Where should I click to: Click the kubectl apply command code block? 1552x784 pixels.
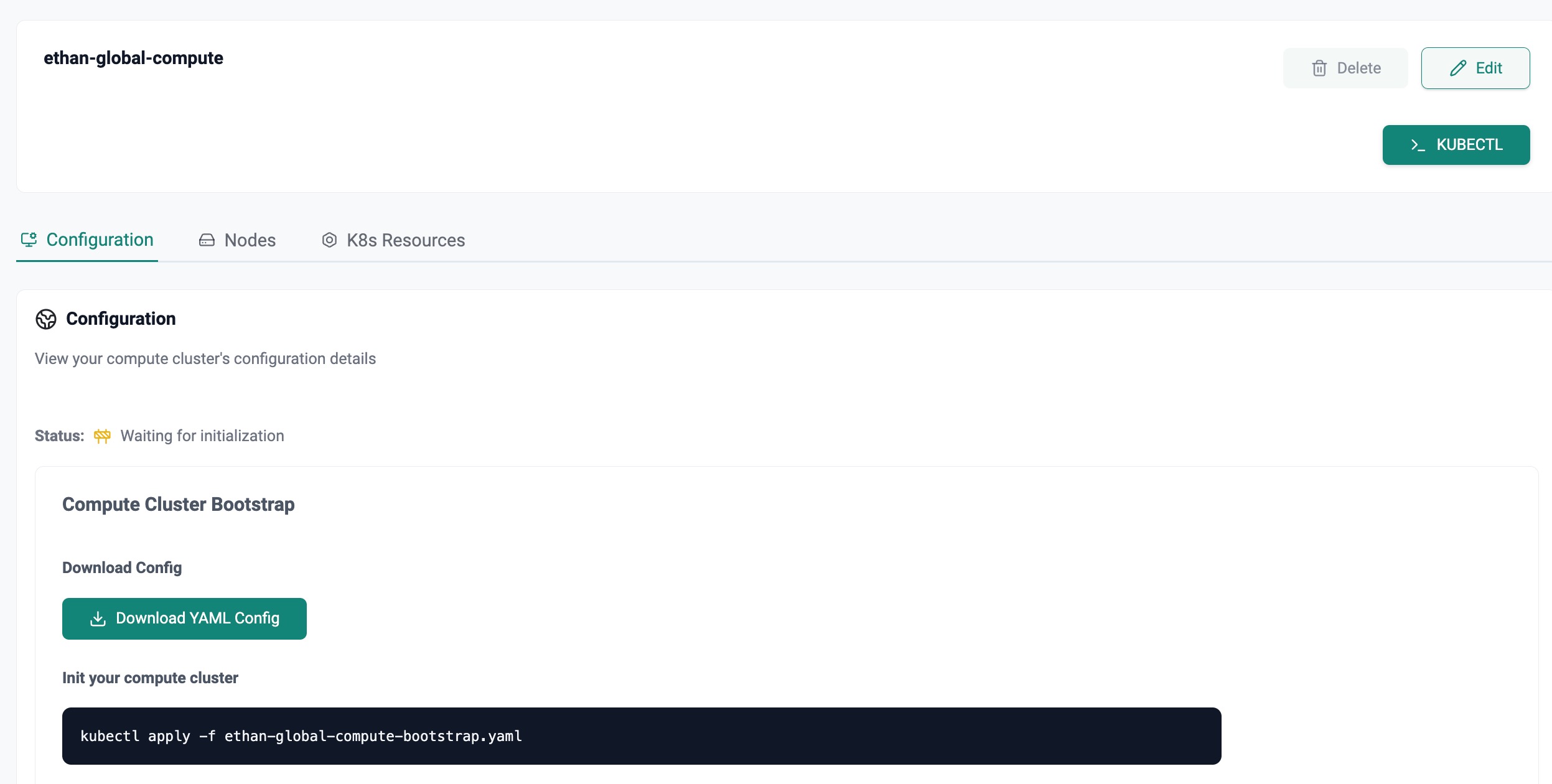(x=641, y=736)
